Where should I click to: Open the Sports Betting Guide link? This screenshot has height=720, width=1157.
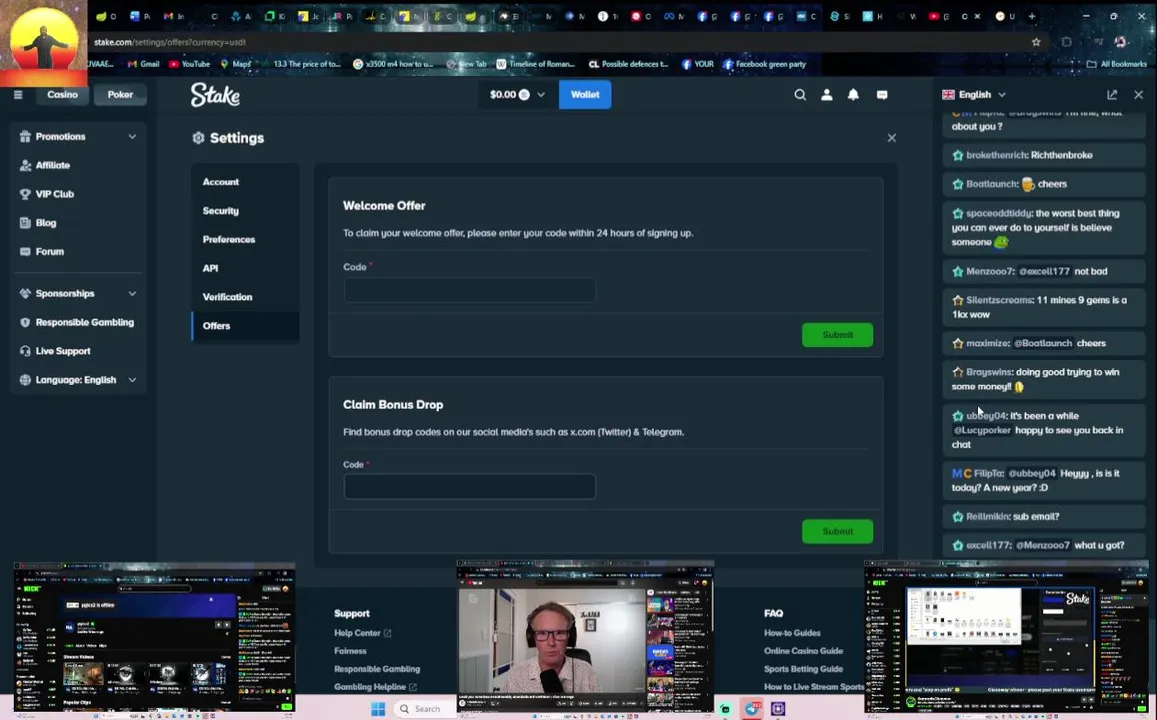803,668
